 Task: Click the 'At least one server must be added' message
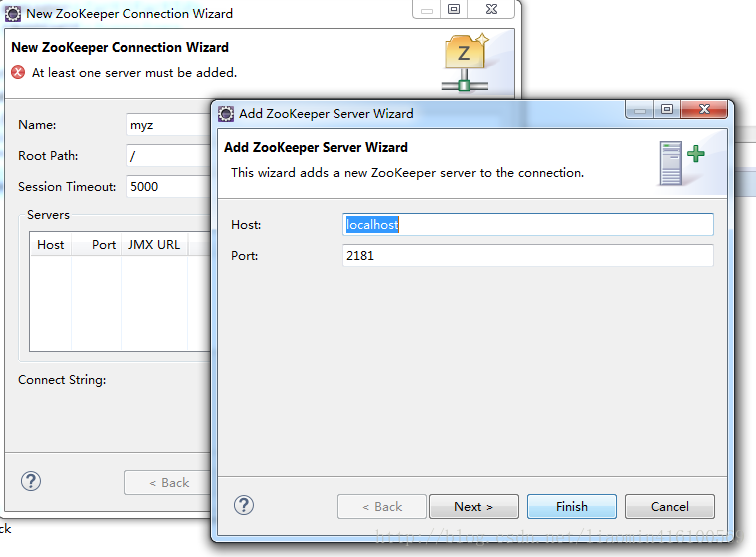point(134,73)
